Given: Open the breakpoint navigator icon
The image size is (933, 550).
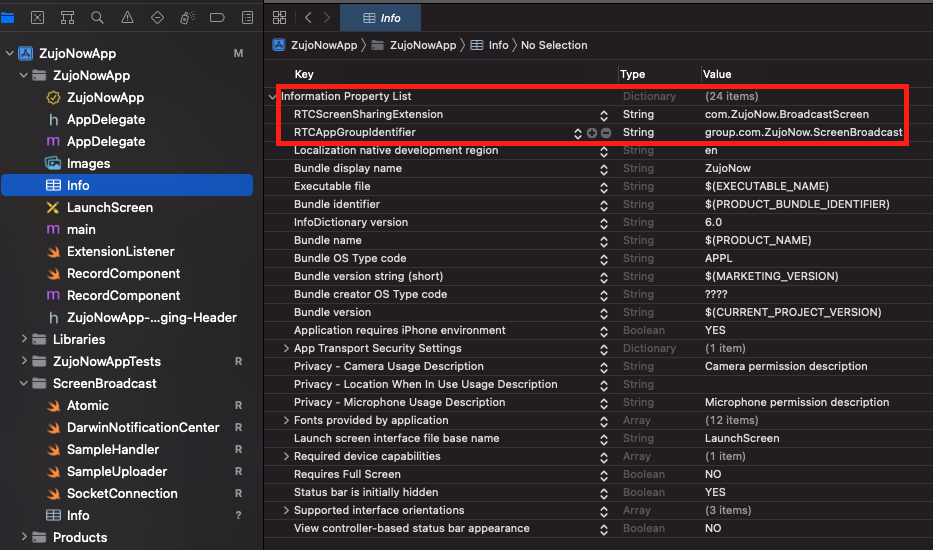Looking at the screenshot, I should tap(217, 18).
